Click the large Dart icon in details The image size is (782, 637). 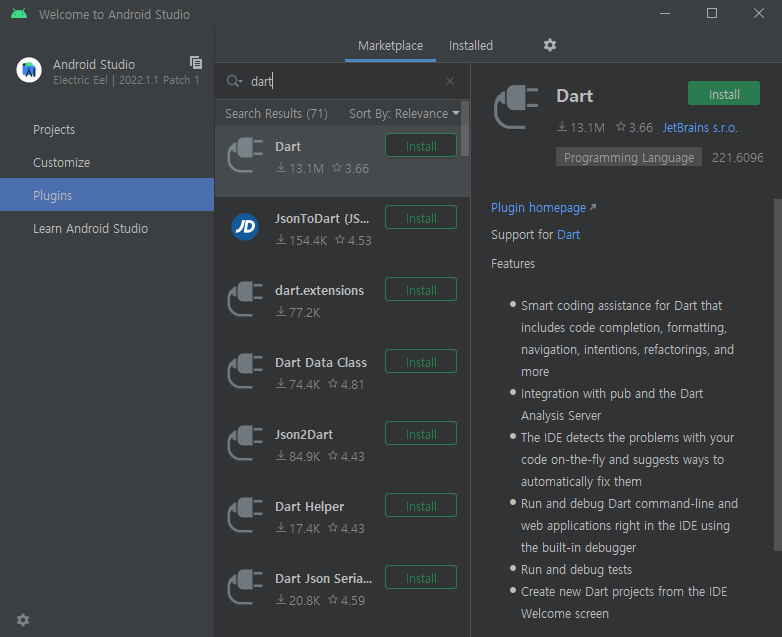click(x=516, y=107)
